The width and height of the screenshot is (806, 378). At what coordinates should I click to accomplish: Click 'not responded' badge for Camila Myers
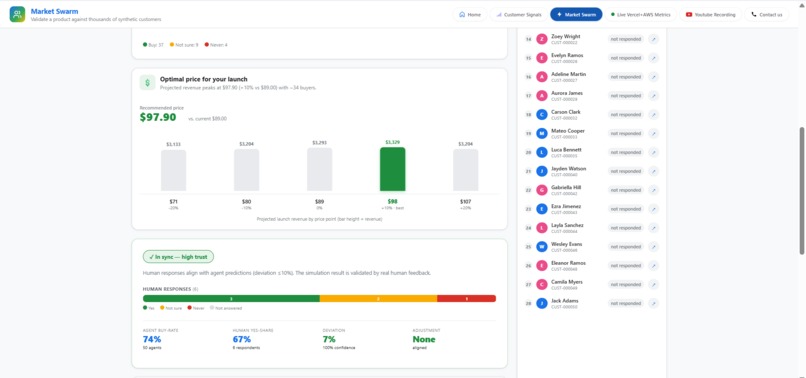click(x=626, y=284)
